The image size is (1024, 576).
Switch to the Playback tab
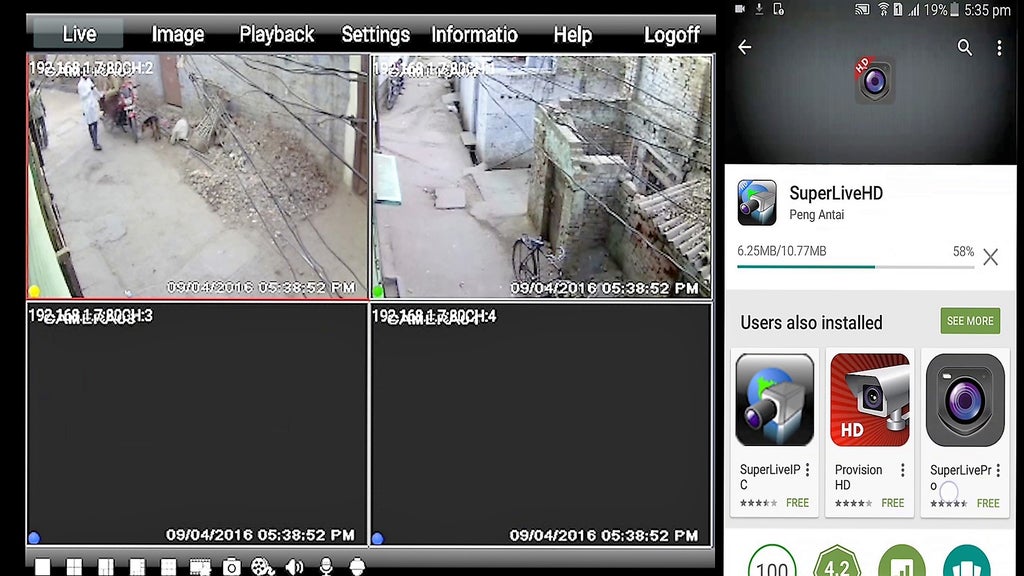[x=276, y=33]
